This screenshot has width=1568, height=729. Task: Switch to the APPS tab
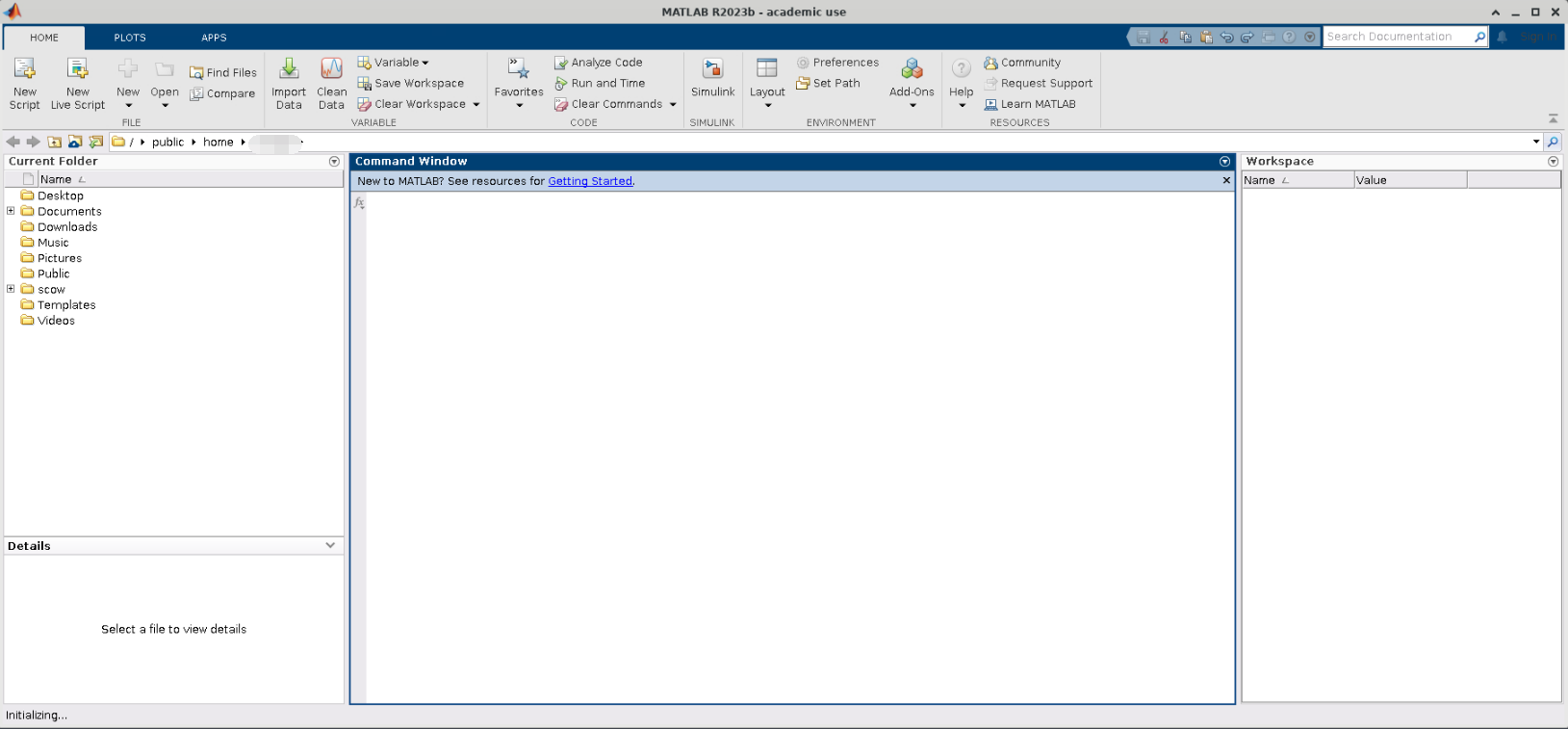(x=214, y=38)
